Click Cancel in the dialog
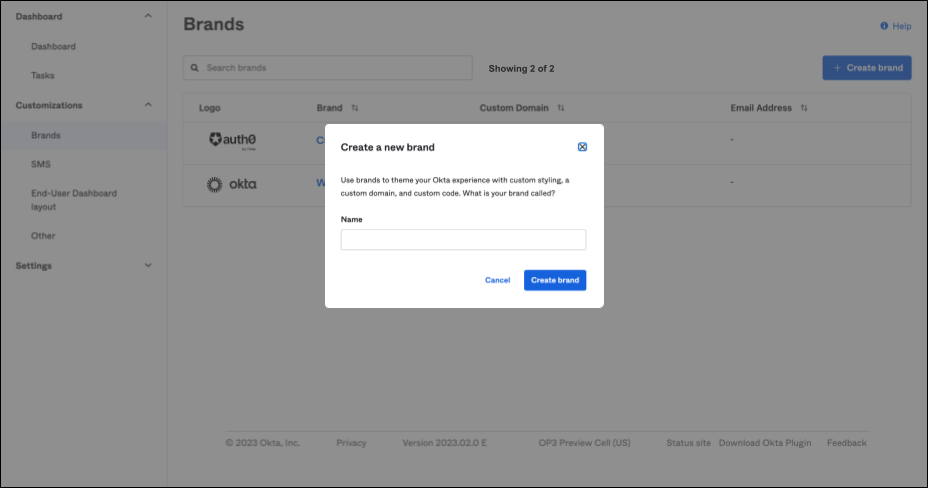The image size is (928, 488). 497,280
